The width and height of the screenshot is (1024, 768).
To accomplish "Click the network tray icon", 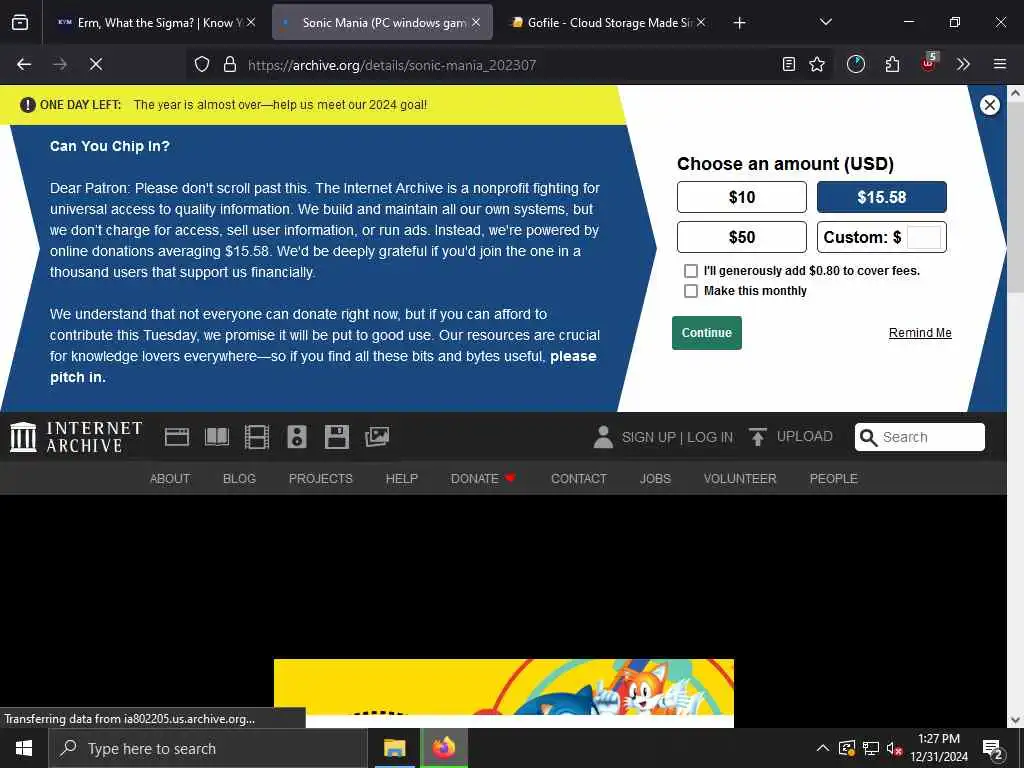I will coord(871,749).
